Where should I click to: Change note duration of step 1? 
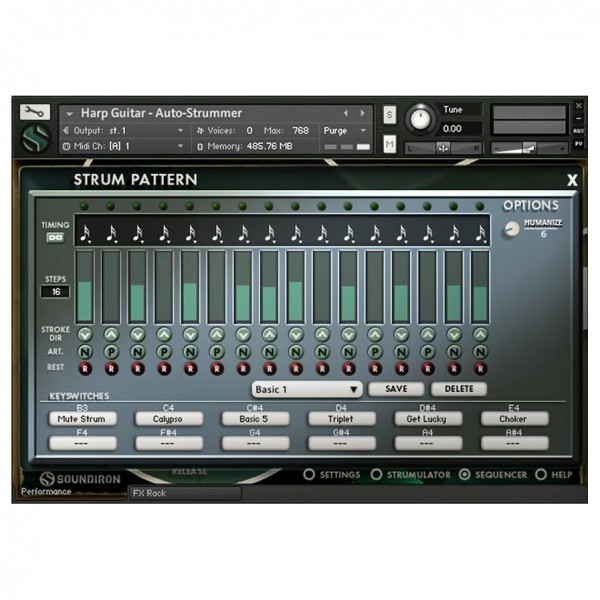point(85,233)
